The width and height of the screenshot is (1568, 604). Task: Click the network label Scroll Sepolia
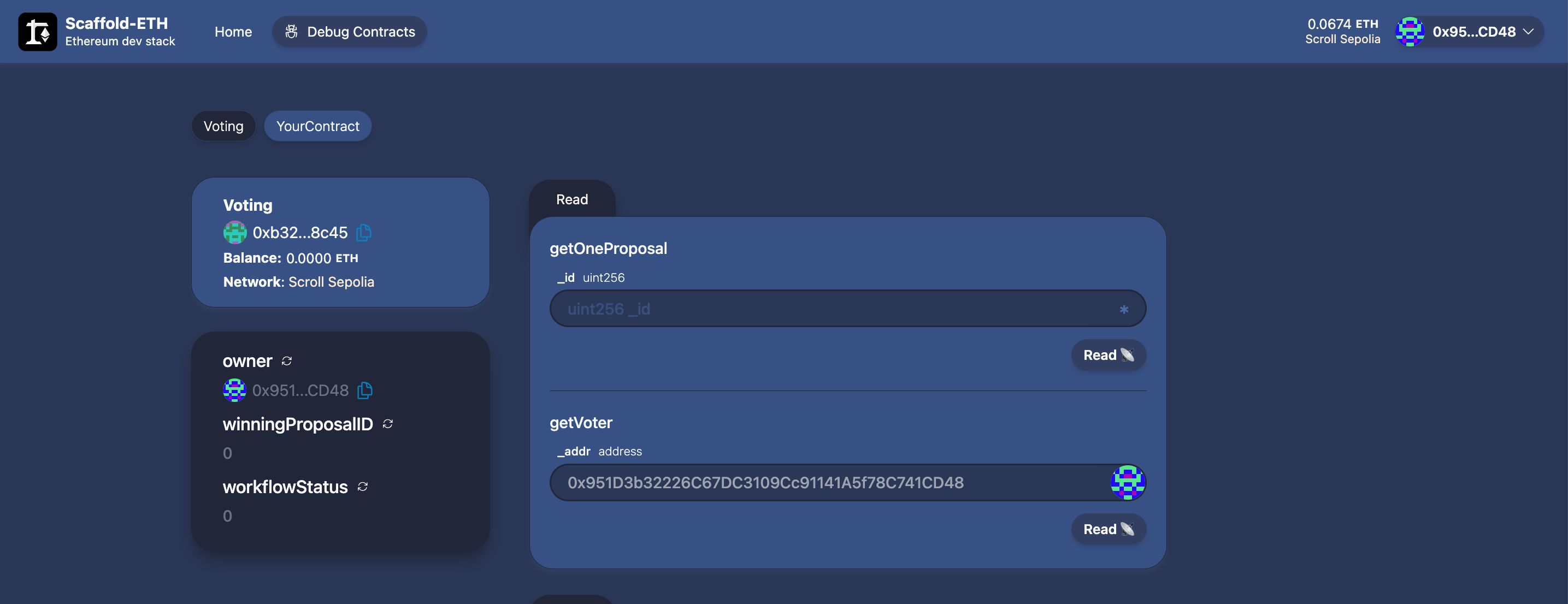(x=1341, y=39)
